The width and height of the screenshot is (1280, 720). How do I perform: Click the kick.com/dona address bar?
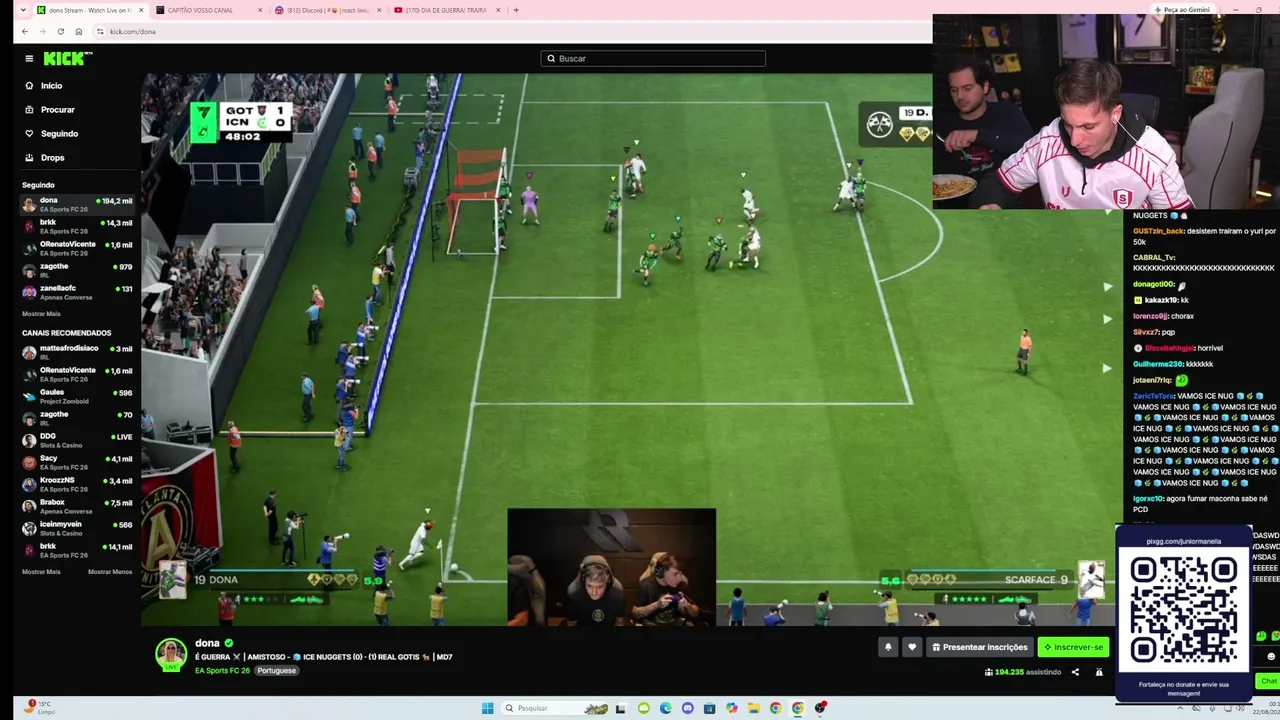click(510, 31)
